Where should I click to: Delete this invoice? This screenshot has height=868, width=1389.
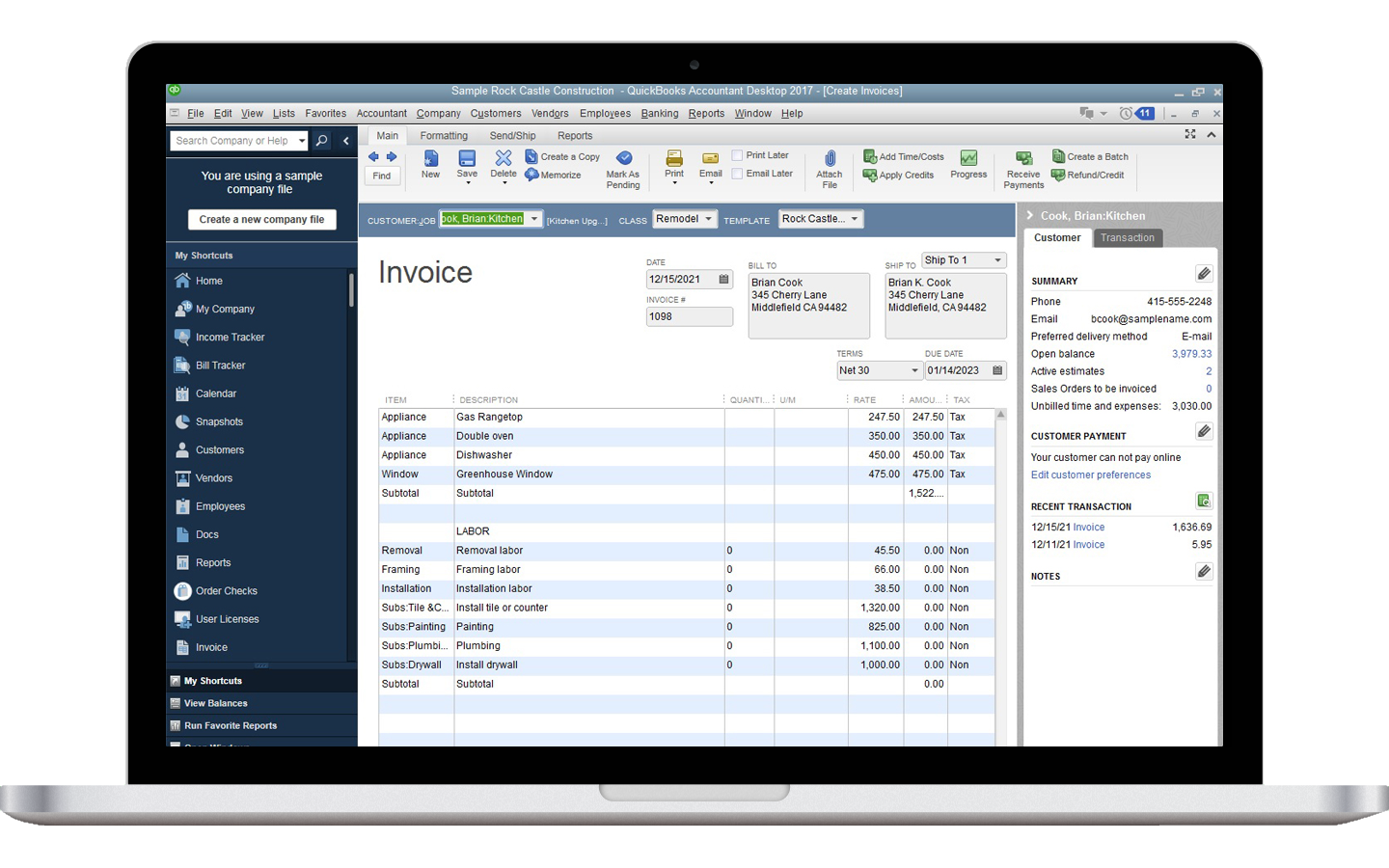tap(504, 164)
